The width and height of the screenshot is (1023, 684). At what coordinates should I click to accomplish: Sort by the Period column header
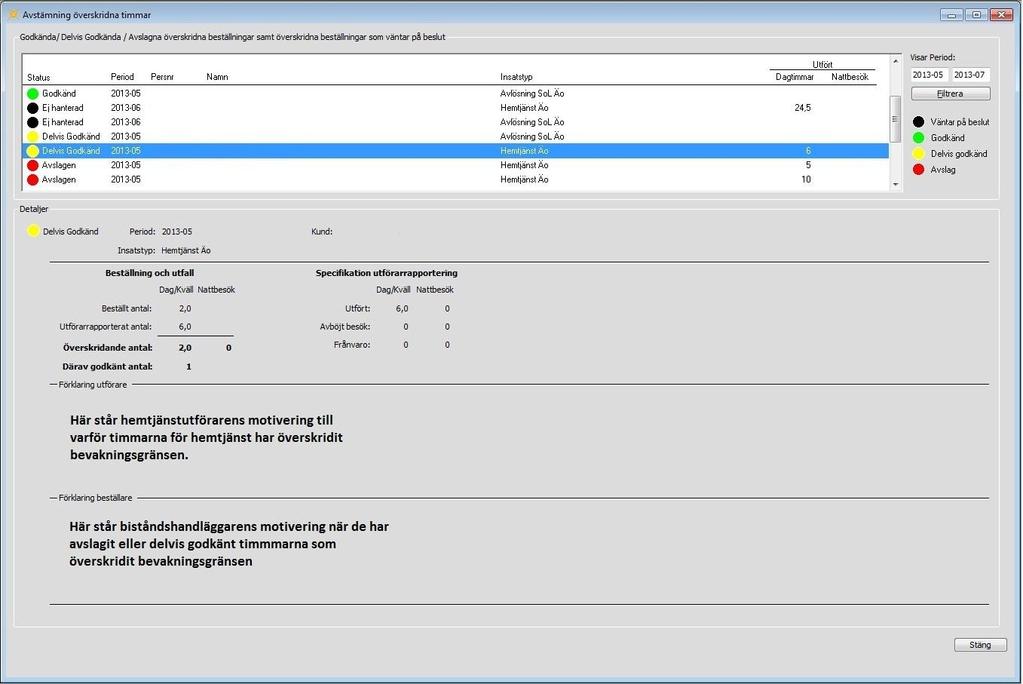coord(122,77)
